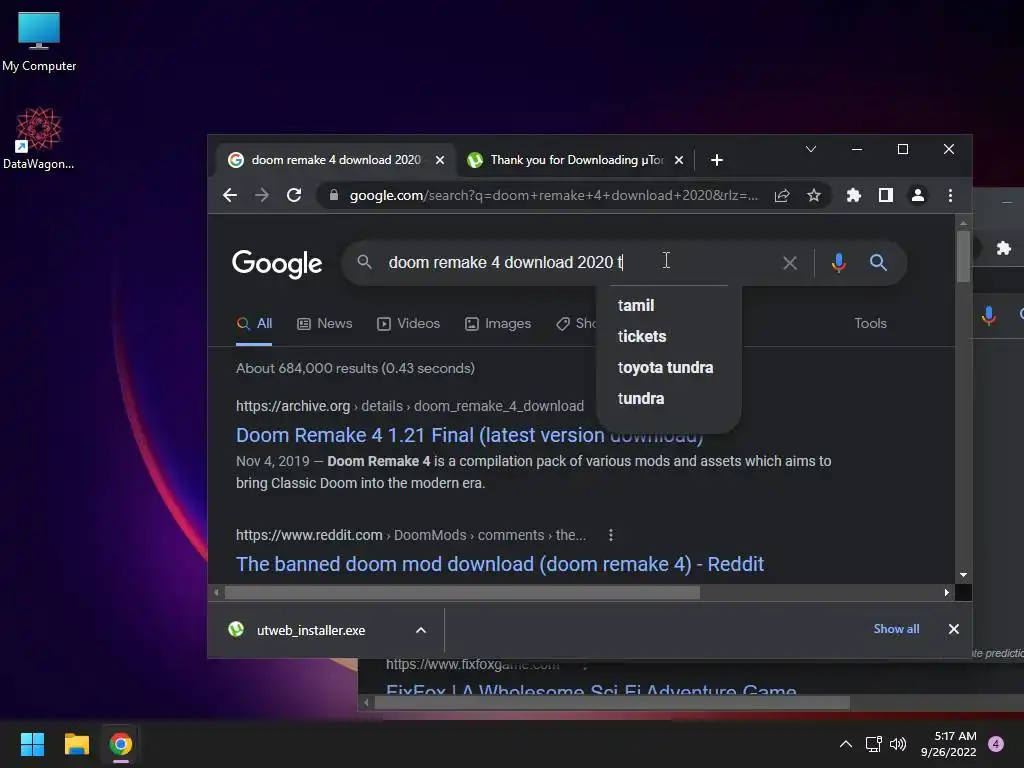This screenshot has width=1024, height=768.
Task: Open the Windows Start menu
Action: 32,744
